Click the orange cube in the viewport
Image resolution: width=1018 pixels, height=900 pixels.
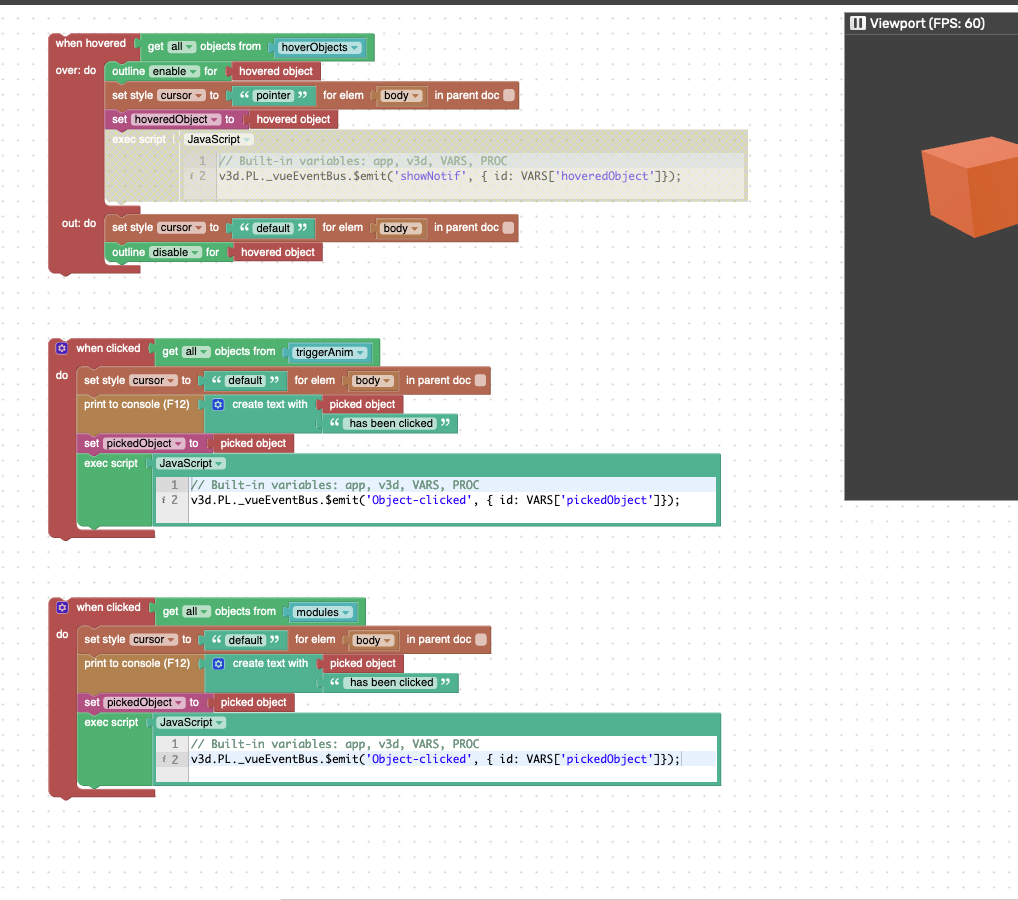[972, 186]
